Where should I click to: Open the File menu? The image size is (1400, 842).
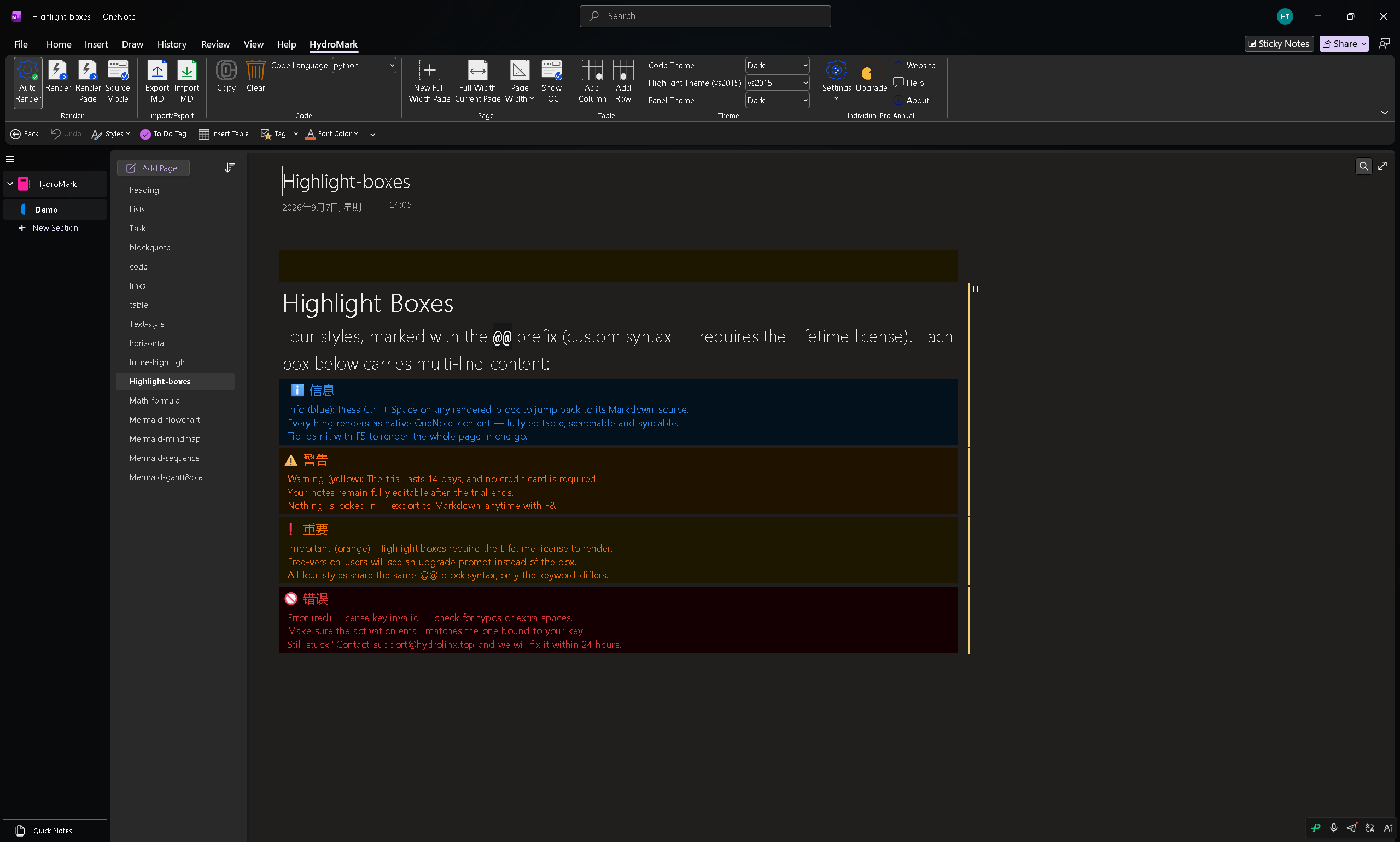point(20,44)
